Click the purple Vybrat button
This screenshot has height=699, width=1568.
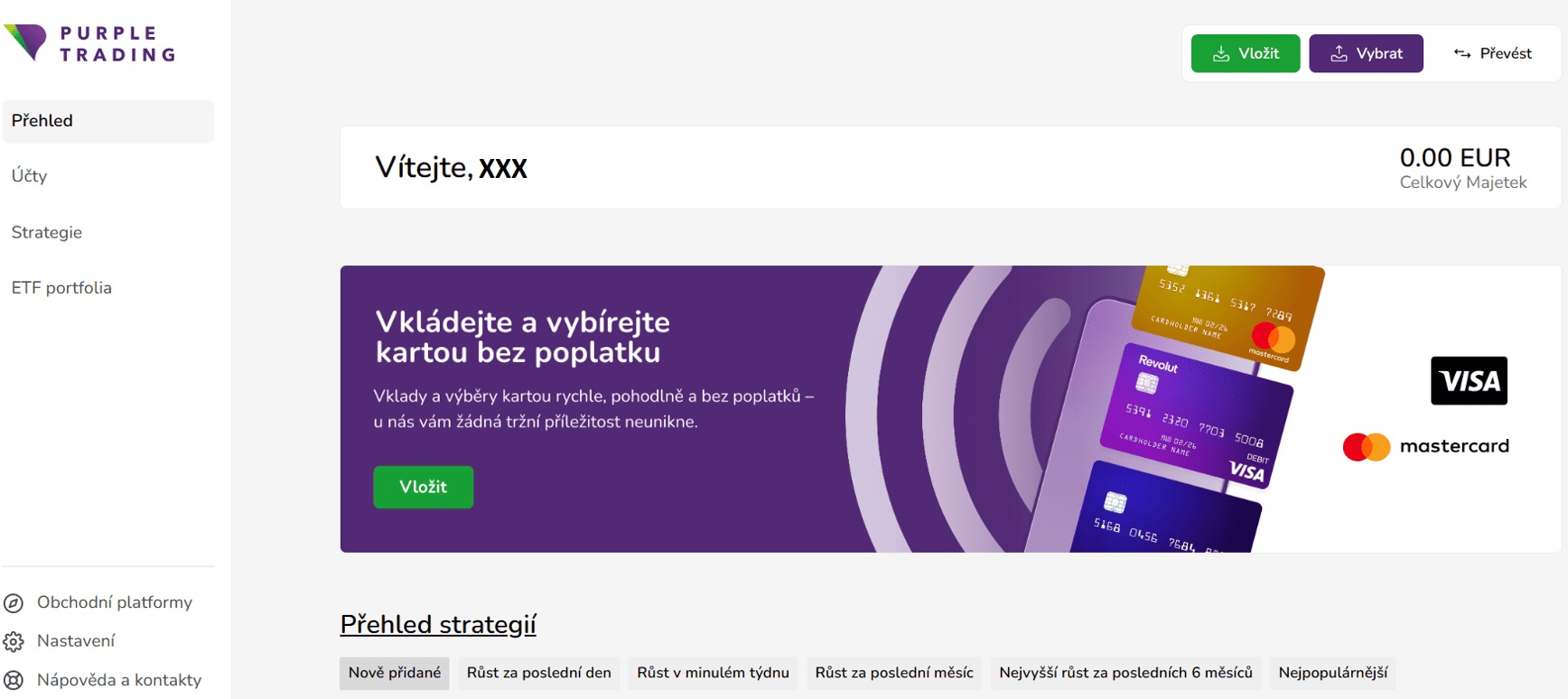click(x=1366, y=53)
